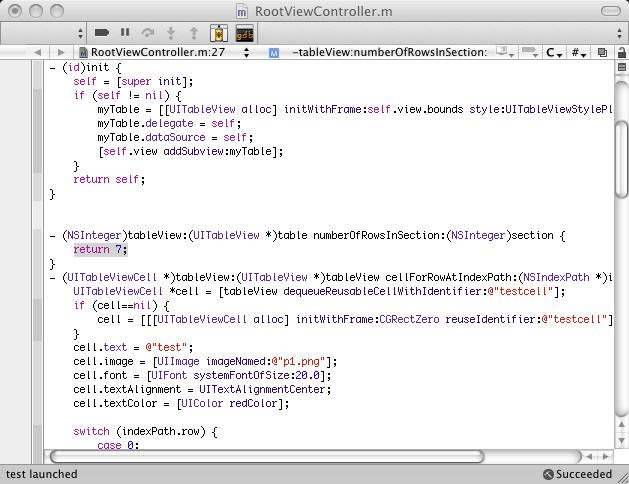The width and height of the screenshot is (629, 484).
Task: Go back in file history
Action: pyautogui.click(x=38, y=52)
